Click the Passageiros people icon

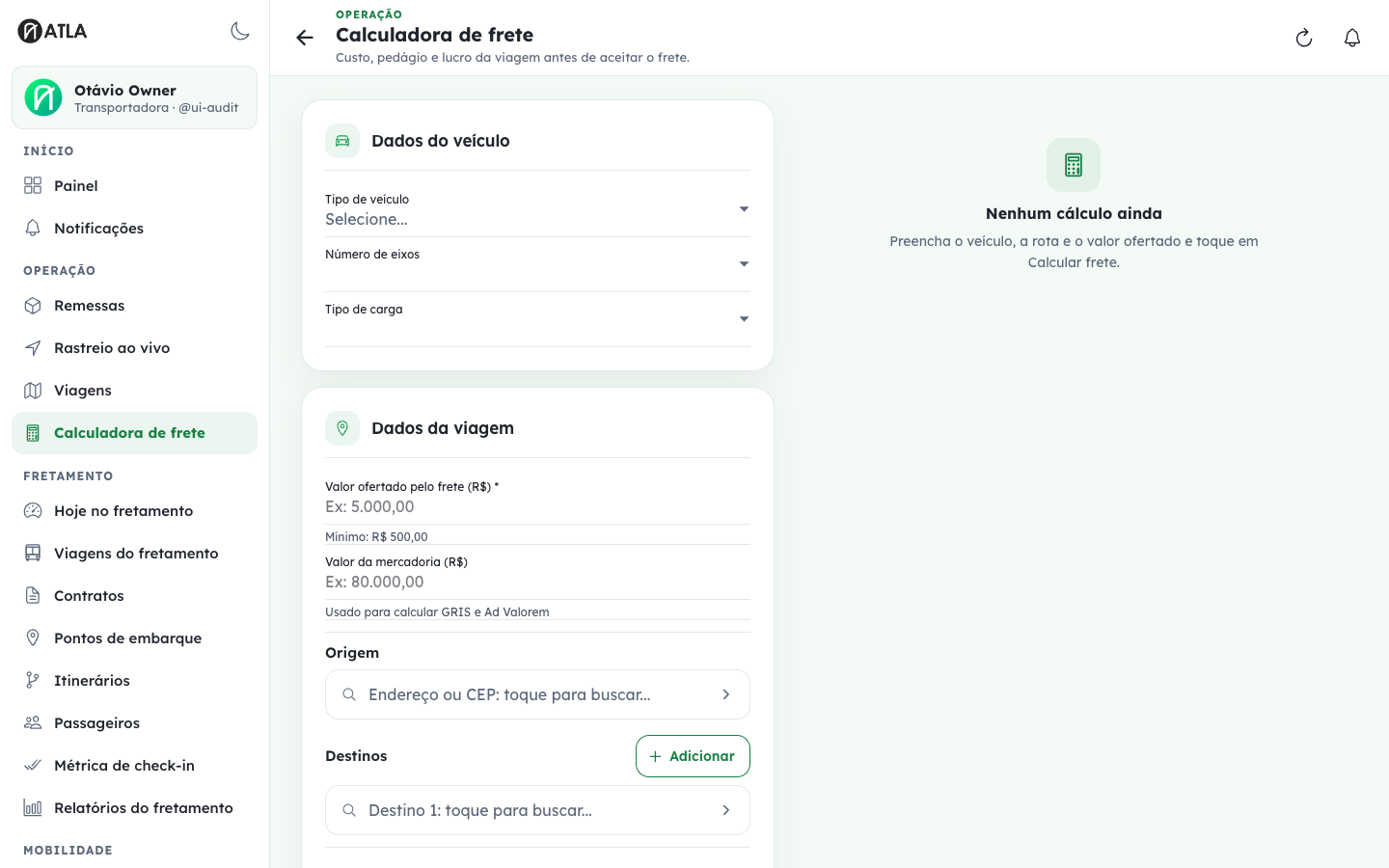[x=33, y=723]
